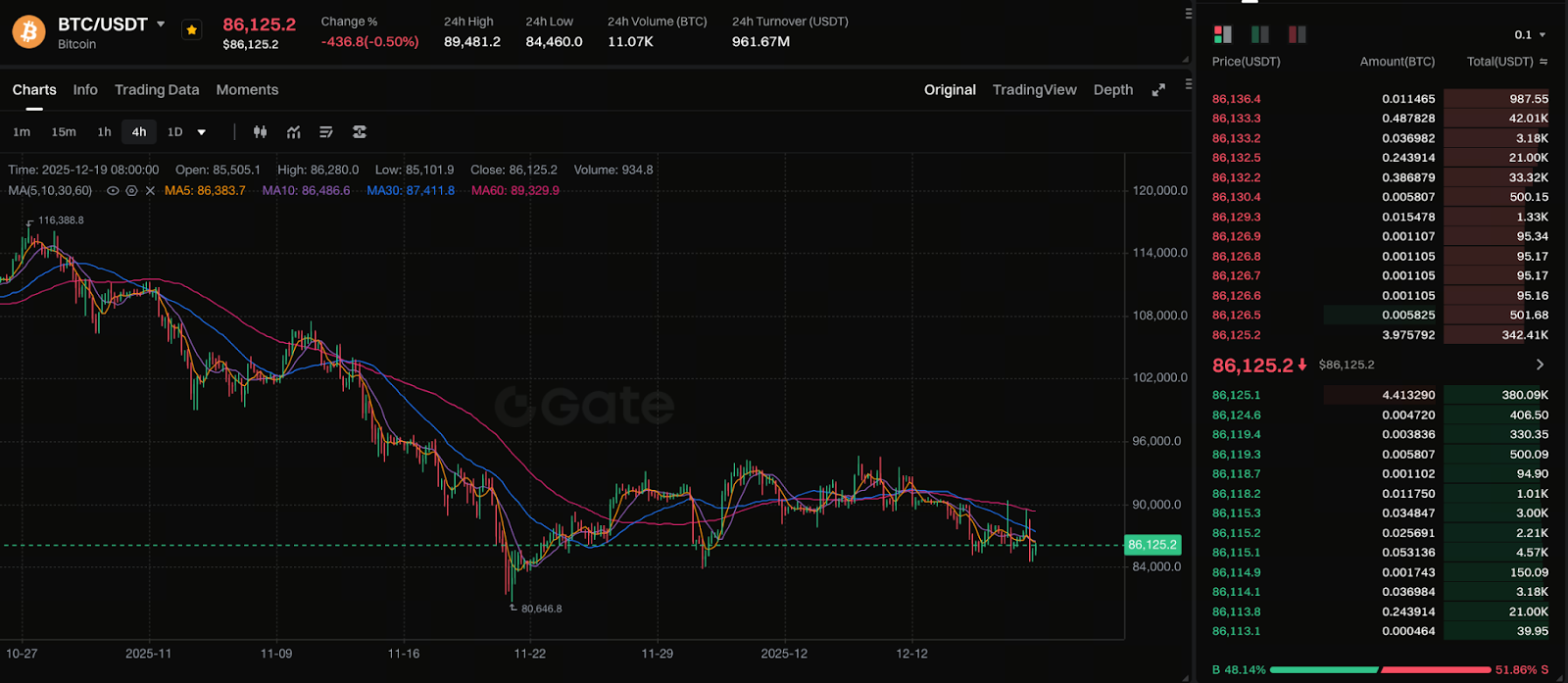Click the 24h High value 89,481.2
Viewport: 1568px width, 683px height.
point(472,42)
